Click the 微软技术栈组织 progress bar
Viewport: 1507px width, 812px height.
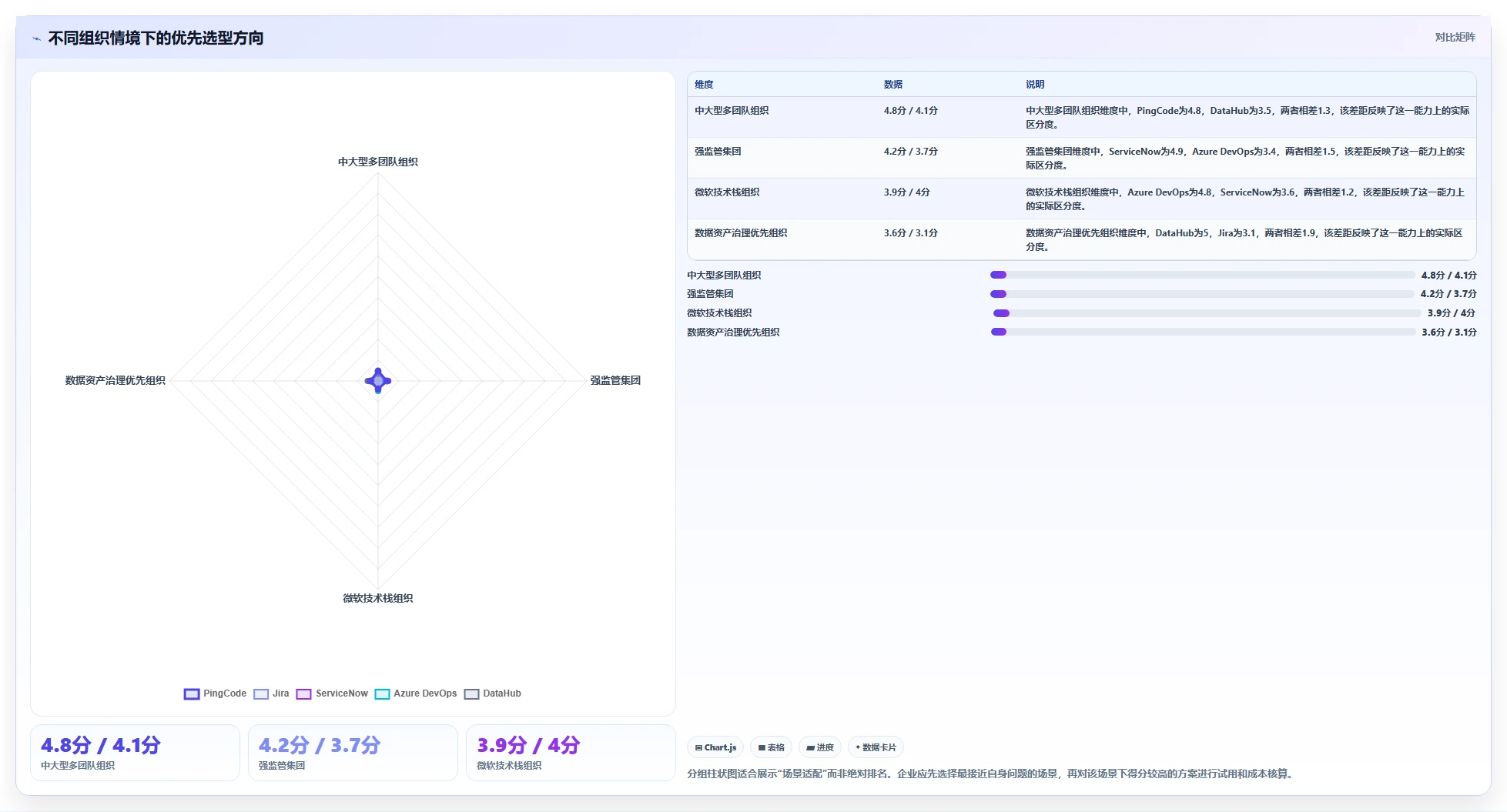1207,313
